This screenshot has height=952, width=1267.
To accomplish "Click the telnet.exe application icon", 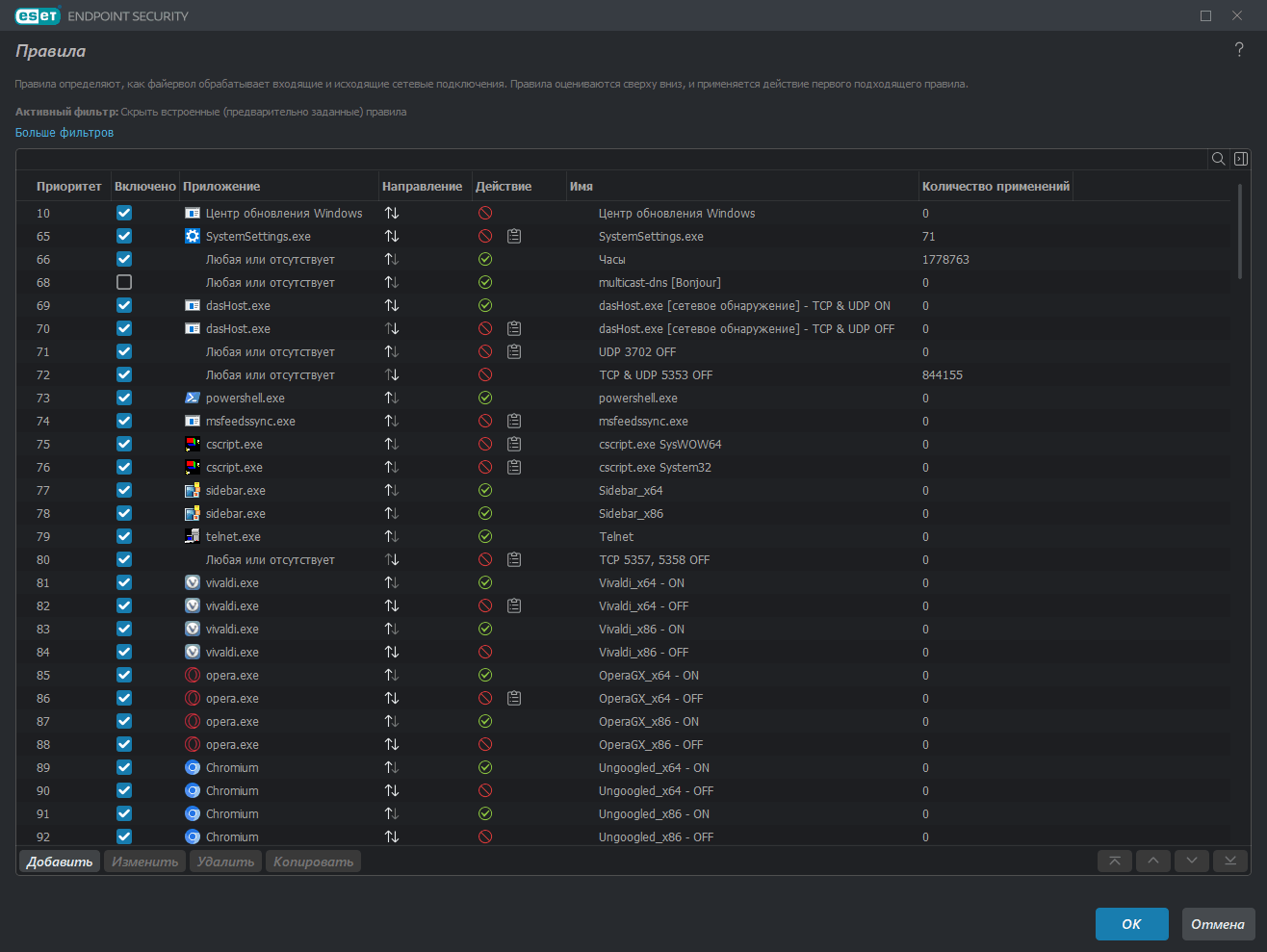I will pos(193,536).
